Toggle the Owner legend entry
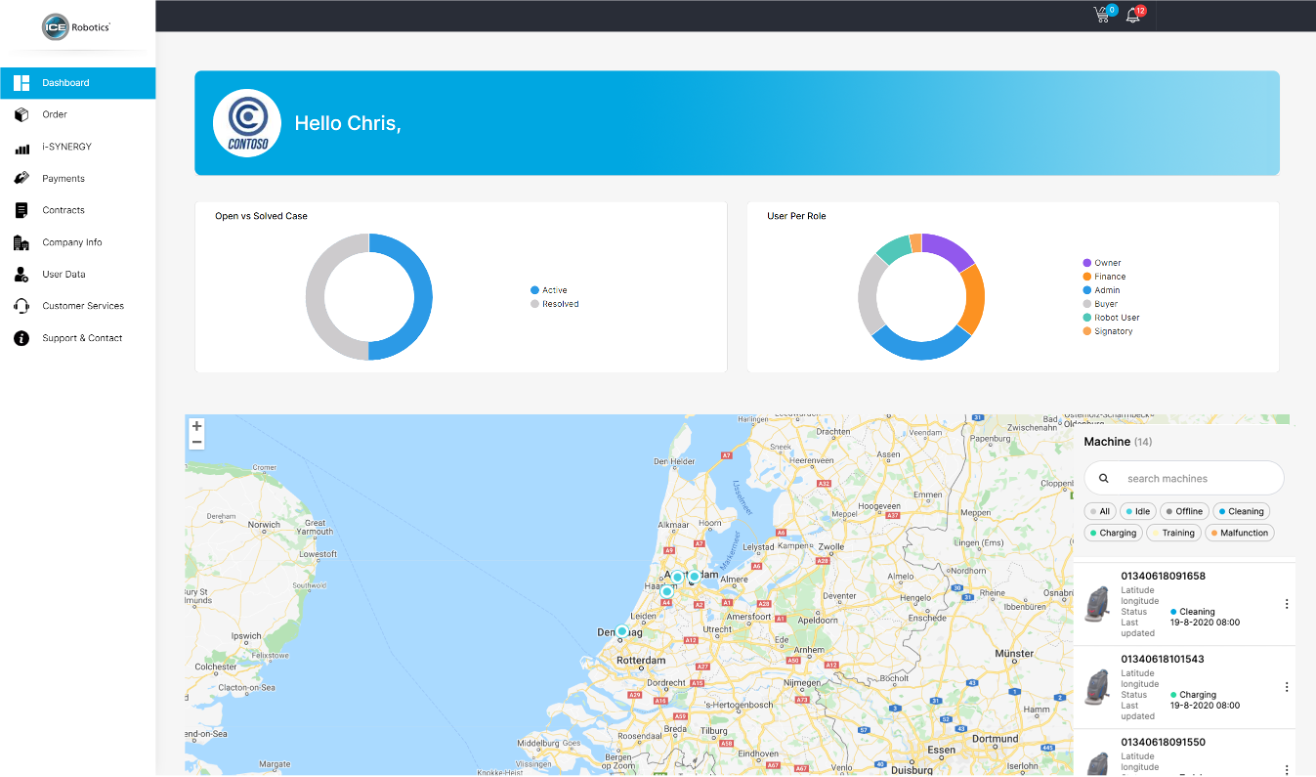 (x=1102, y=263)
